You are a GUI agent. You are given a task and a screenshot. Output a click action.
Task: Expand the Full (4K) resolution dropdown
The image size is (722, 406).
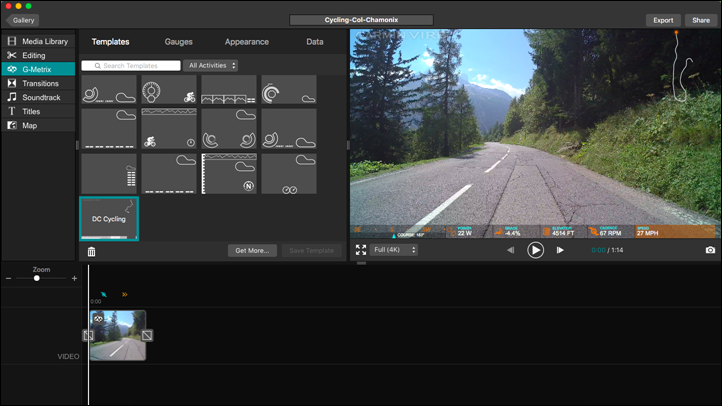(x=394, y=250)
